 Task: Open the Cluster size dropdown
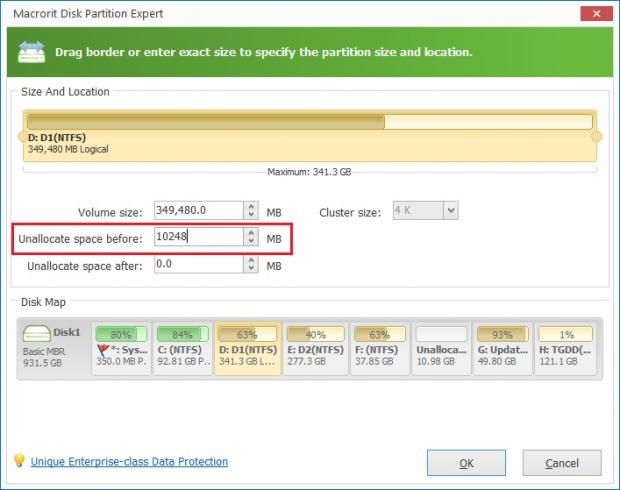tap(450, 211)
